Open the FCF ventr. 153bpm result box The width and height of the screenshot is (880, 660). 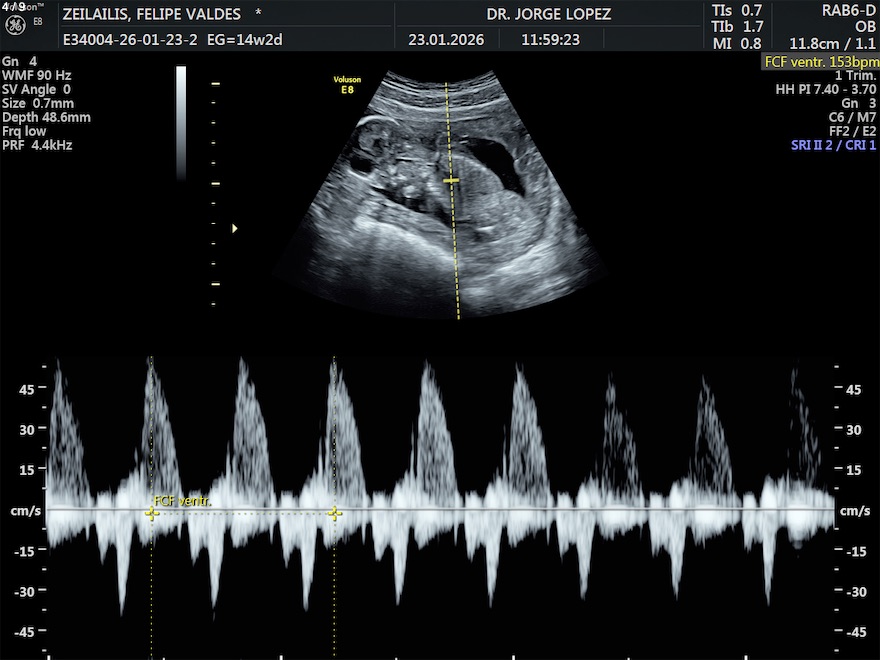coord(820,61)
